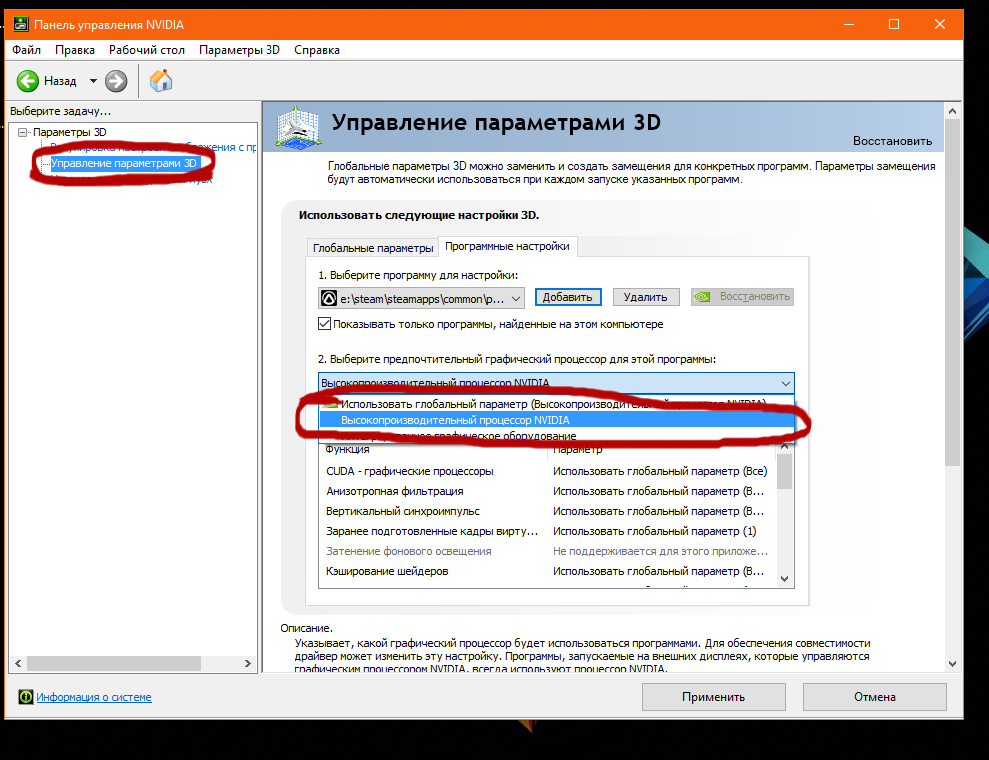The width and height of the screenshot is (989, 760).
Task: Toggle 'Показывать только программы' checkbox
Action: coord(325,324)
